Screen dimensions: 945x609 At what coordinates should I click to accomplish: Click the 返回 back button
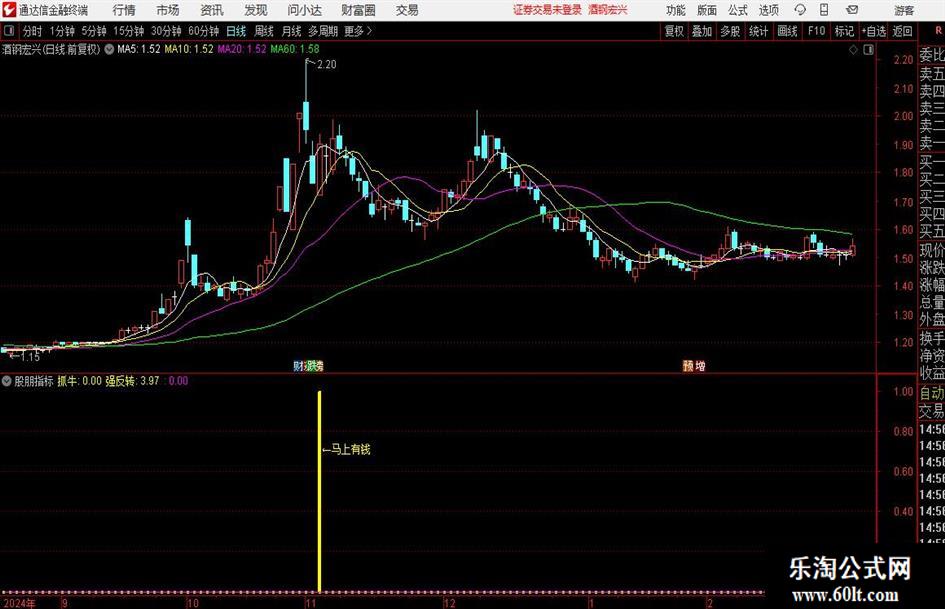click(903, 31)
